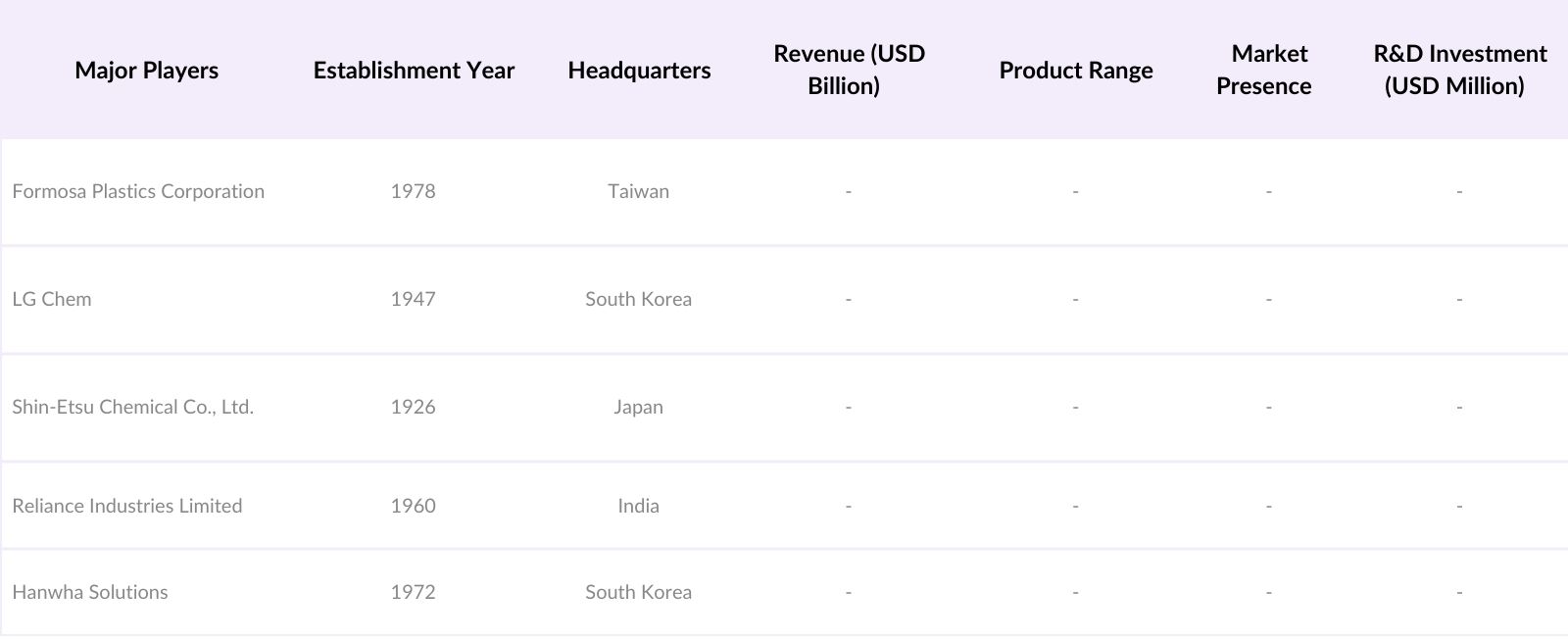Screen dimensions: 1568x640
Task: Select the 1926 year cell
Action: click(x=413, y=407)
